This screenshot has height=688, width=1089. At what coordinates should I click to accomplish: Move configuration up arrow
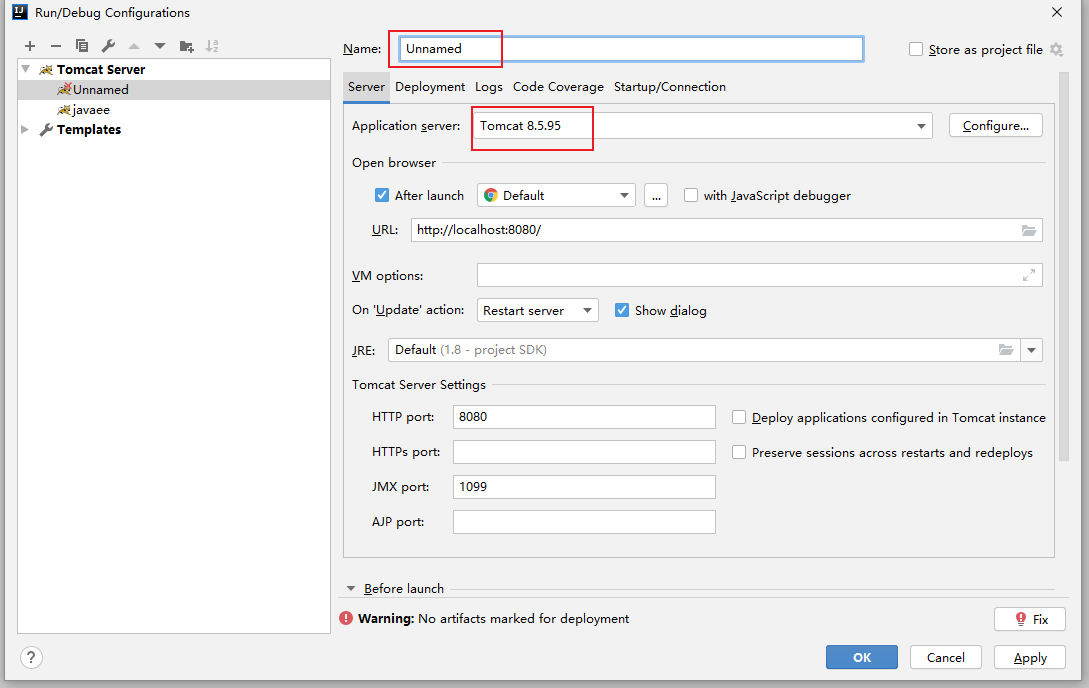[134, 47]
